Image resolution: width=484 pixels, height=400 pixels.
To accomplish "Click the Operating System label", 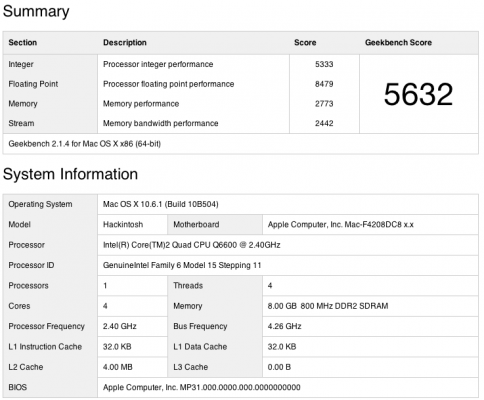I will tap(40, 204).
